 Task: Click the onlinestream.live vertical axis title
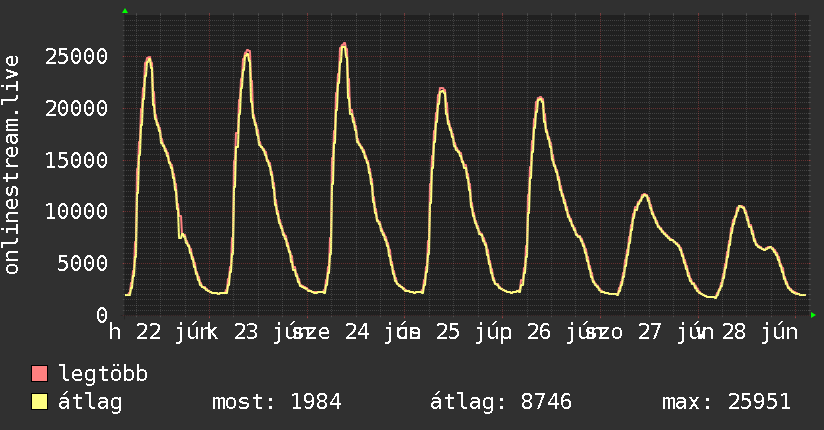click(11, 165)
